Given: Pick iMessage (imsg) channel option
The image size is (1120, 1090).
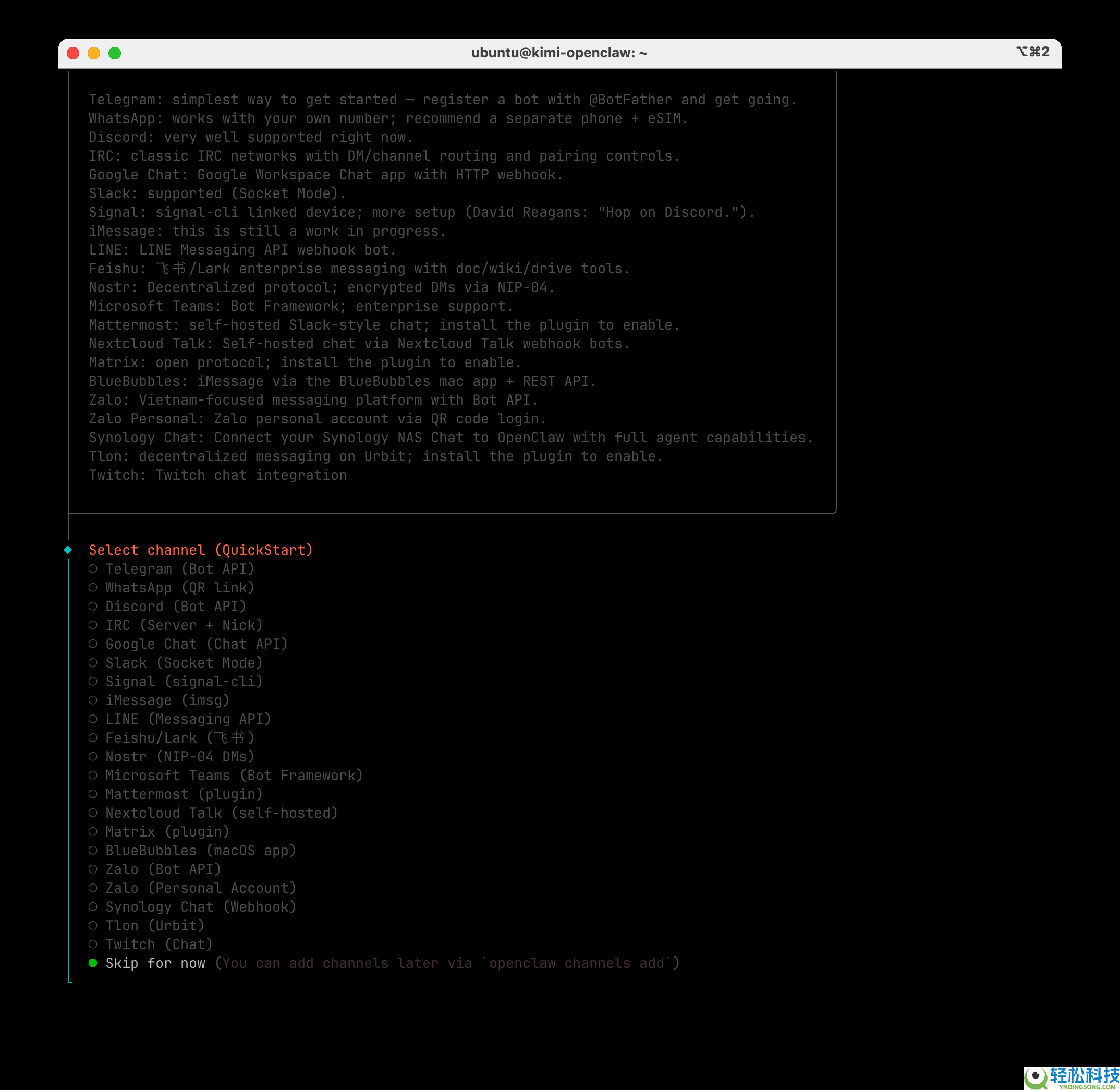Looking at the screenshot, I should [159, 701].
